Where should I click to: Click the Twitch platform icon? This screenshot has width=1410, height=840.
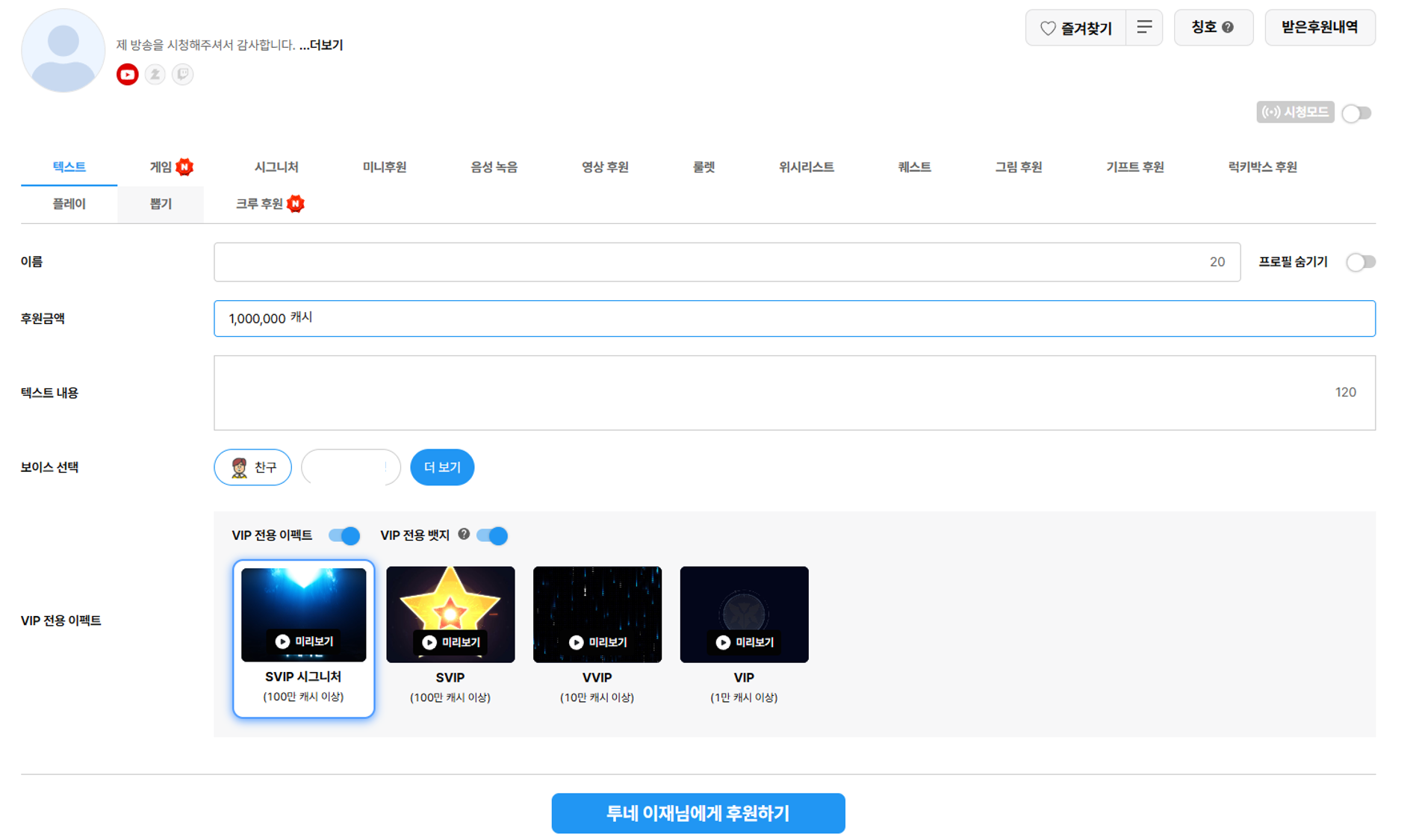click(x=183, y=74)
